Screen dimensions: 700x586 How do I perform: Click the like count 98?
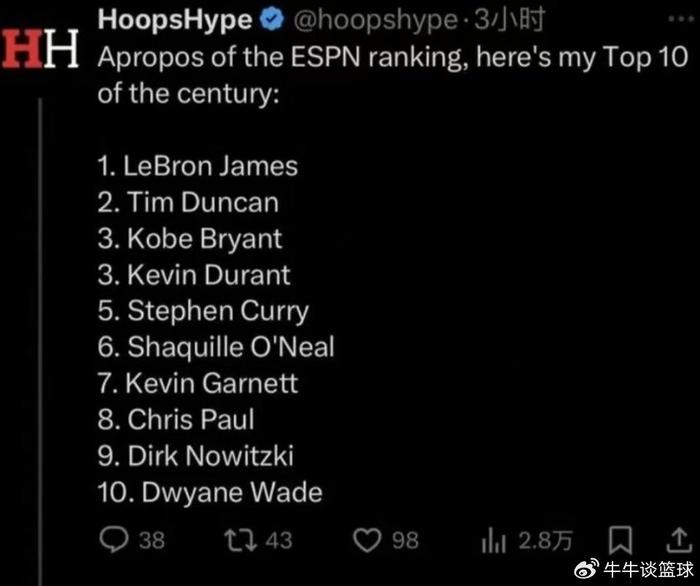point(405,540)
